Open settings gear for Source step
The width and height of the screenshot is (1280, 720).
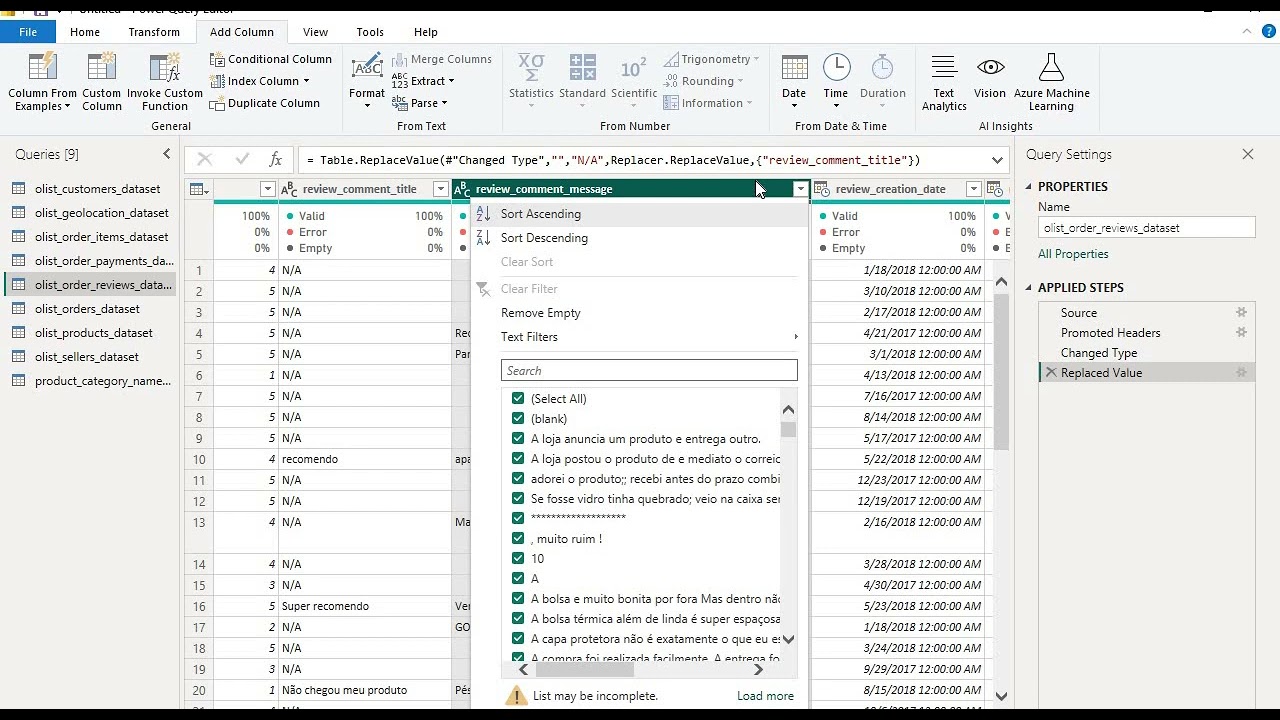click(1241, 313)
